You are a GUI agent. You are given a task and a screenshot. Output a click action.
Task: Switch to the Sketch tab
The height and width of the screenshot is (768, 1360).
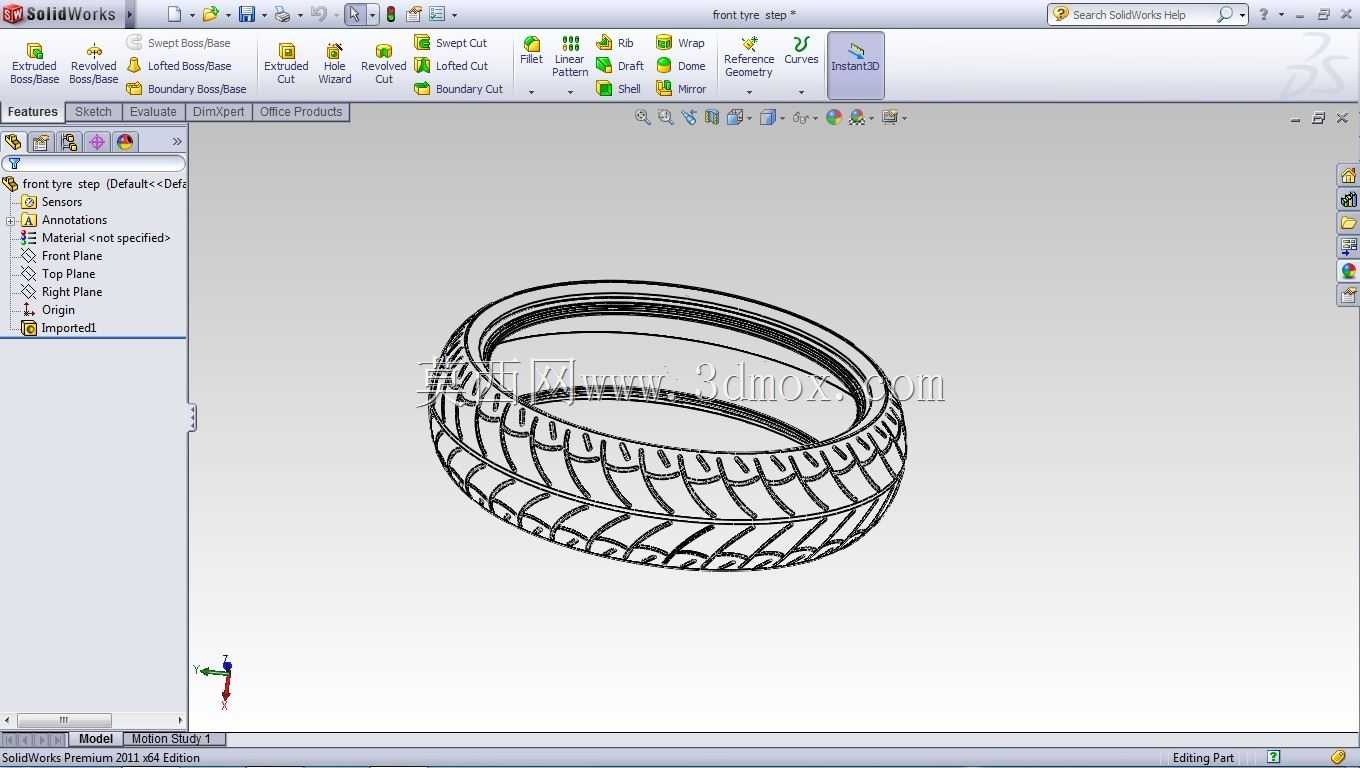point(94,112)
